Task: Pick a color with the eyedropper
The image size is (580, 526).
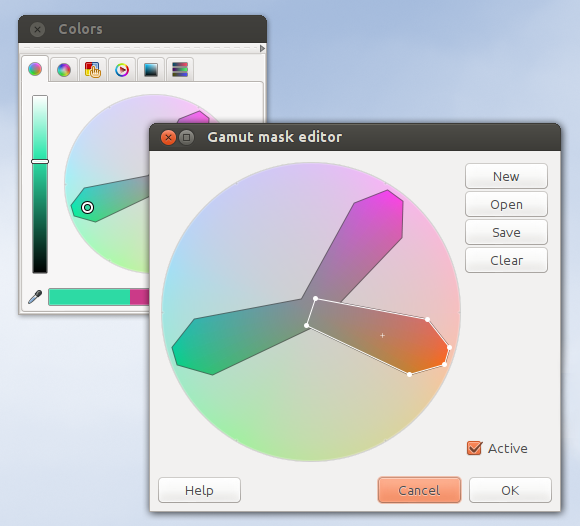Action: tap(35, 297)
